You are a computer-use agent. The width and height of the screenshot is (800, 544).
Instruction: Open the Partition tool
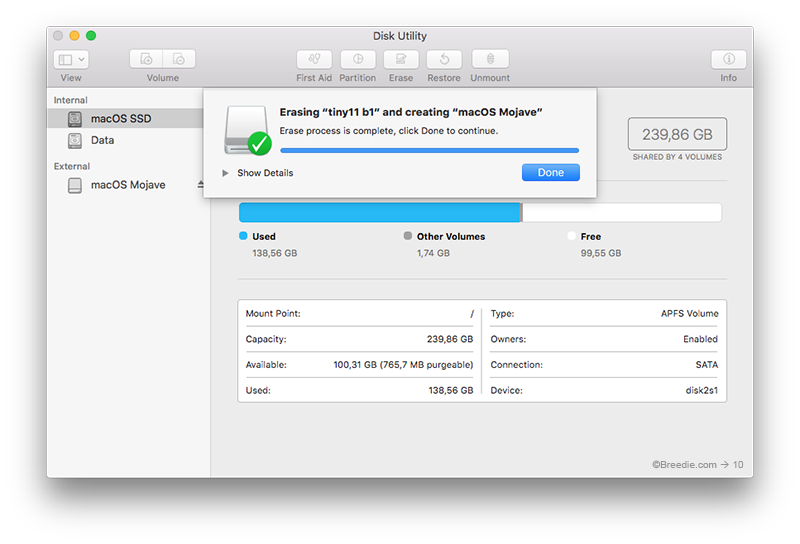point(358,59)
